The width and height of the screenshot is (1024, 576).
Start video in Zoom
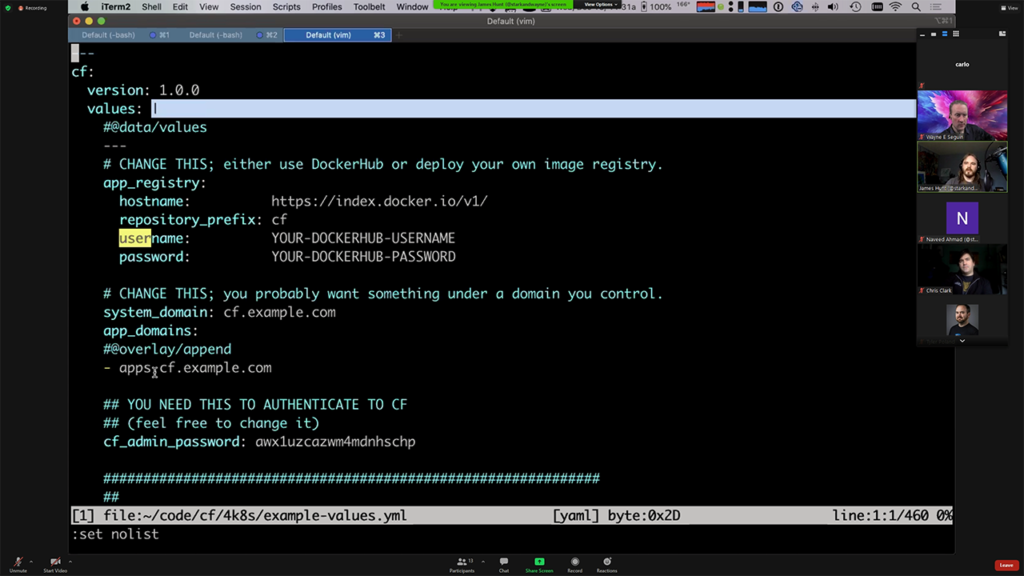pyautogui.click(x=56, y=564)
